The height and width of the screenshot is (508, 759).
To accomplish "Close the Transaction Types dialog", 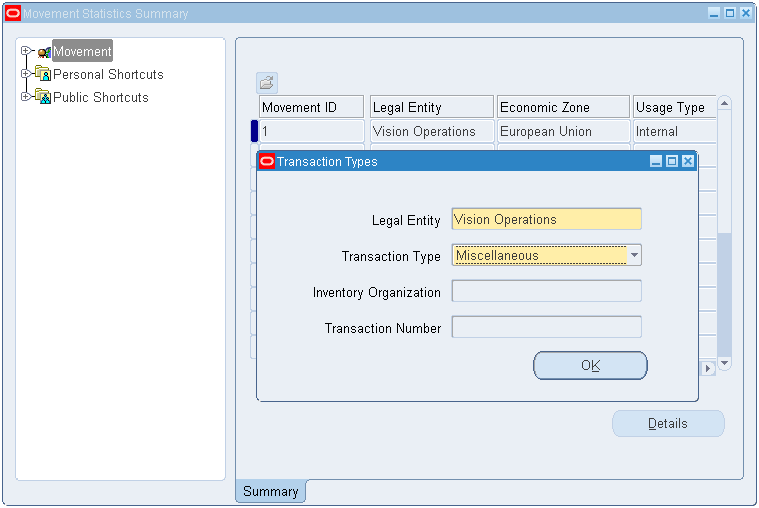I will tap(688, 161).
